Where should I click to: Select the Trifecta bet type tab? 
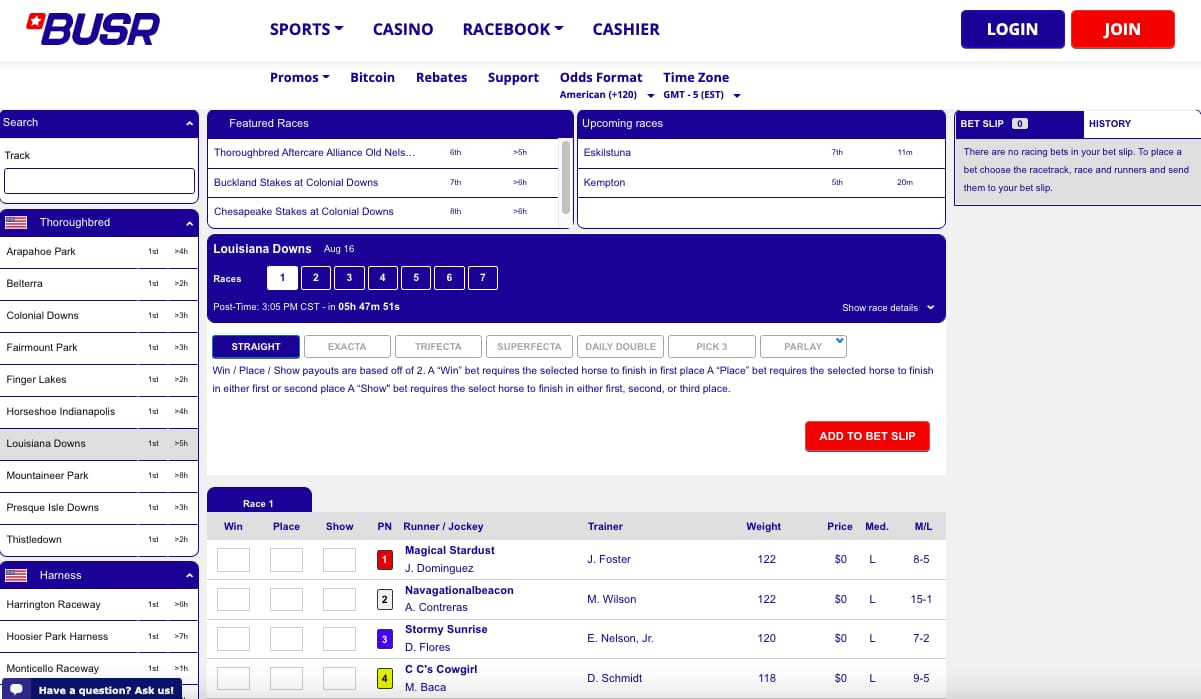(438, 346)
